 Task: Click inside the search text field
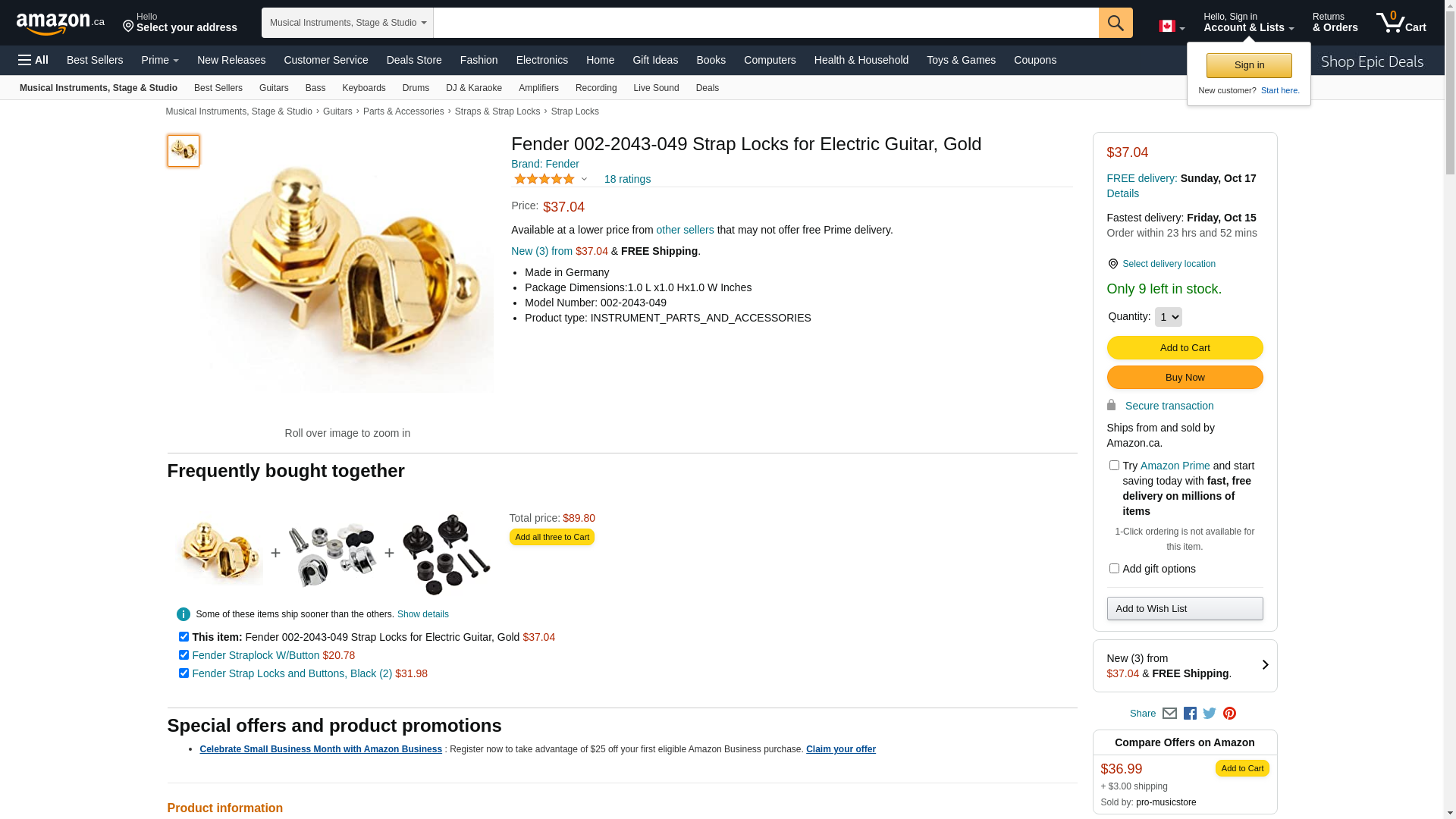(x=766, y=23)
